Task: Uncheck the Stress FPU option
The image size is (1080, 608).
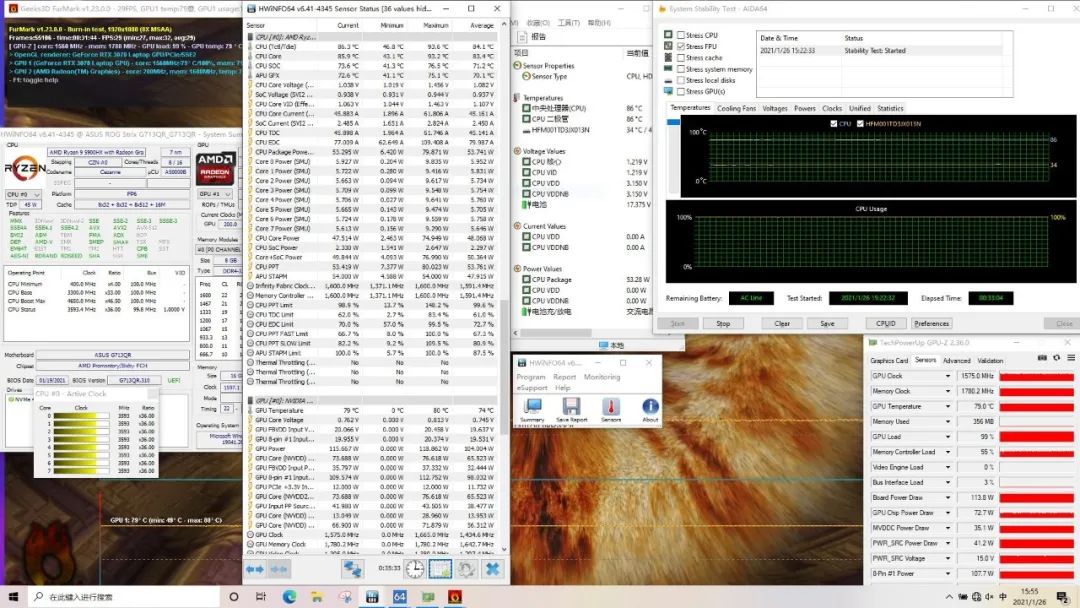Action: pos(681,46)
